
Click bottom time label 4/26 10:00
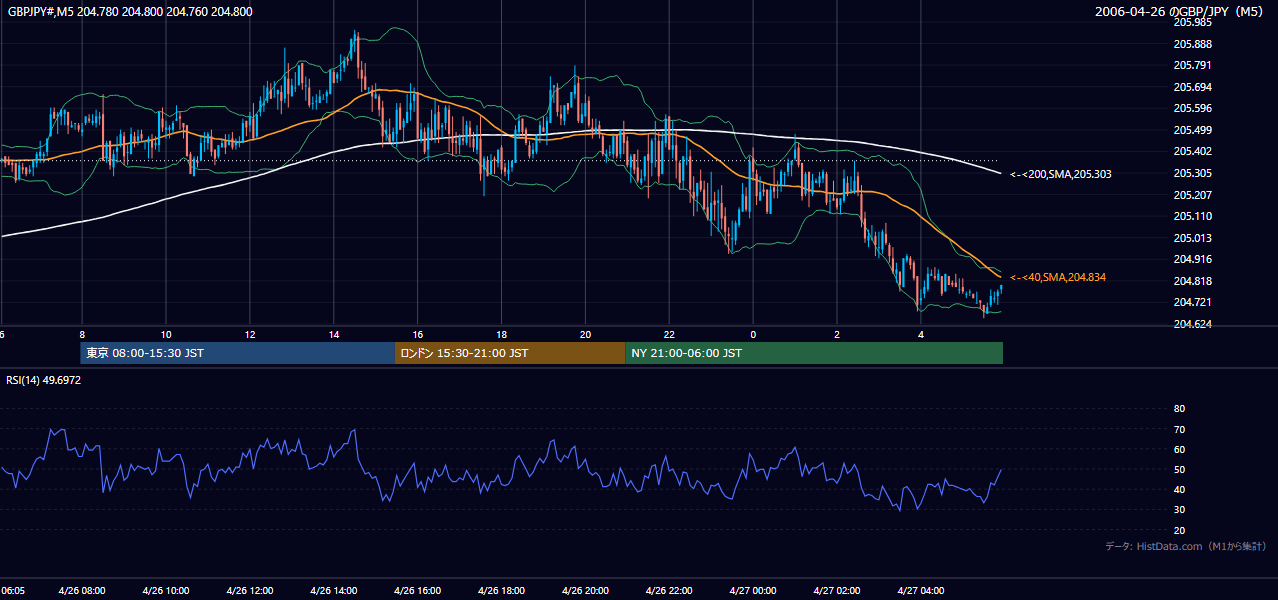166,591
